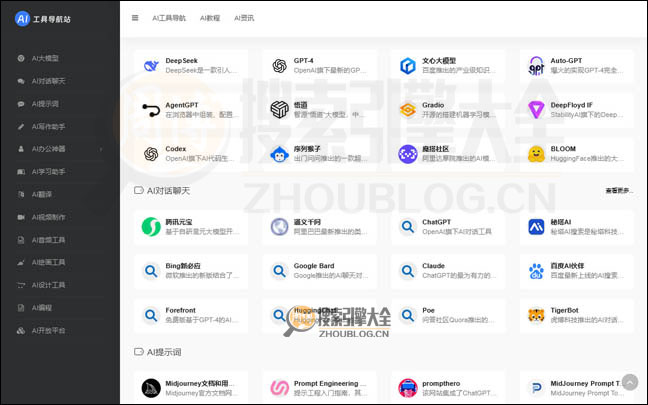Click the GPT-4 OpenAI logo icon
This screenshot has width=648, height=405.
279,66
